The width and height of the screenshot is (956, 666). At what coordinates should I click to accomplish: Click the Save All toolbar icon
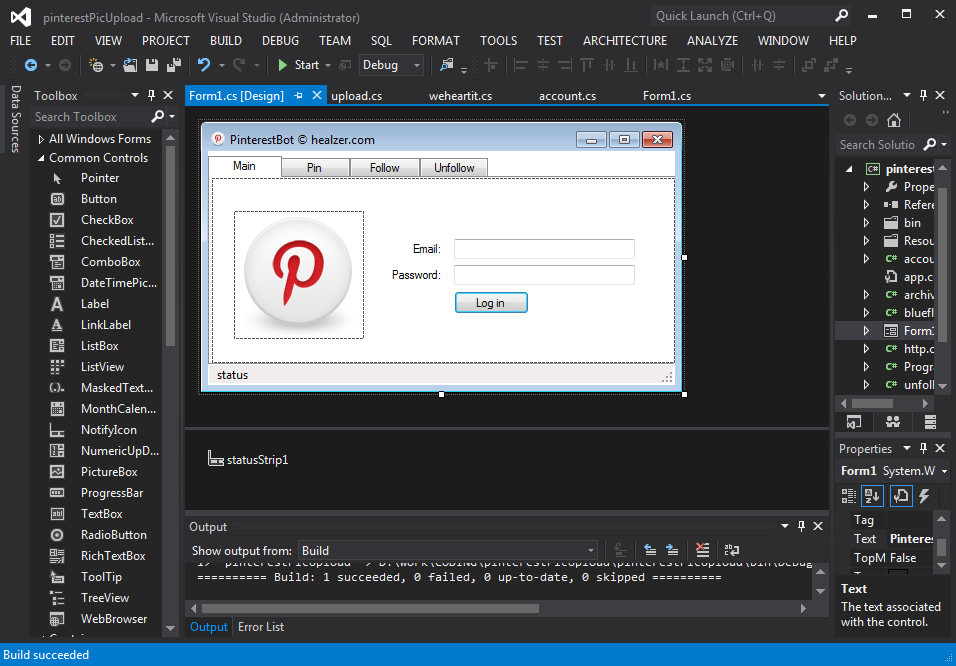[174, 65]
